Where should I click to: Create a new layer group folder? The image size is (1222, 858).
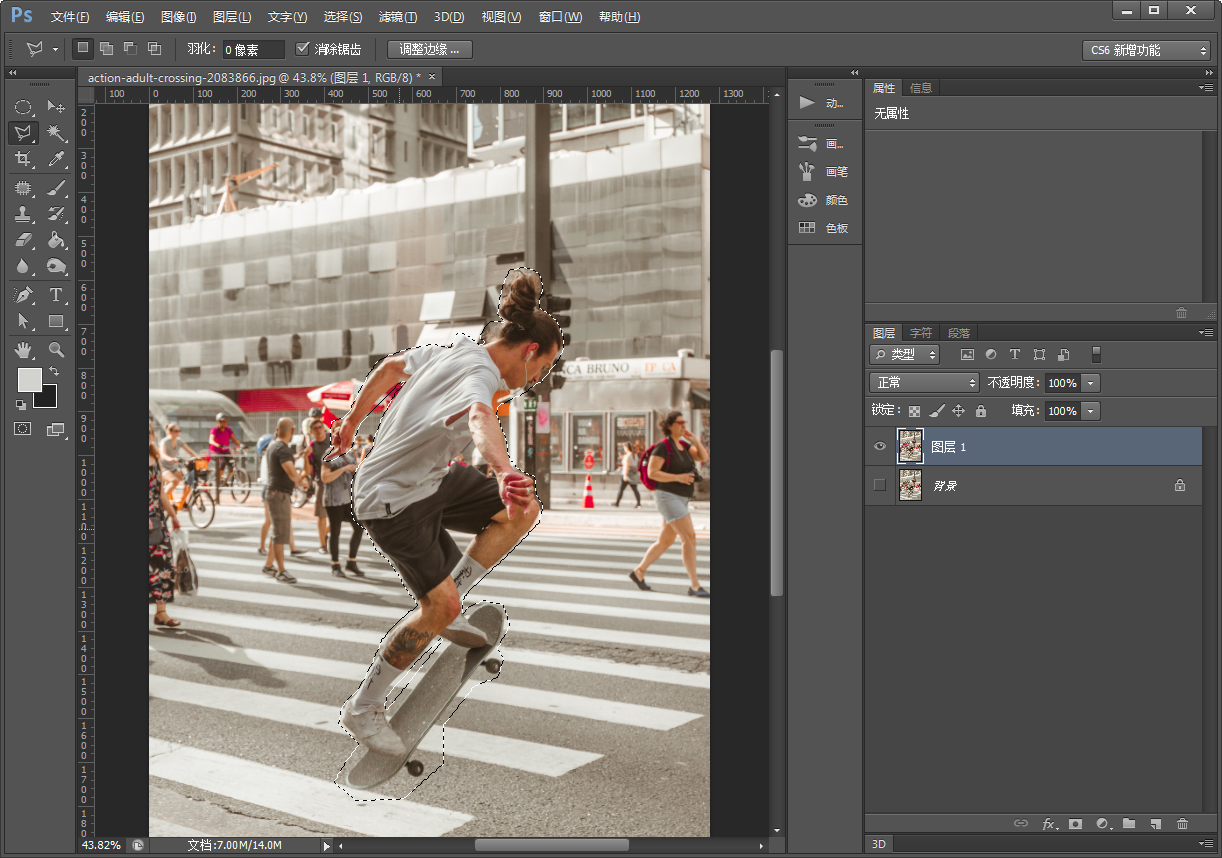coord(1129,824)
